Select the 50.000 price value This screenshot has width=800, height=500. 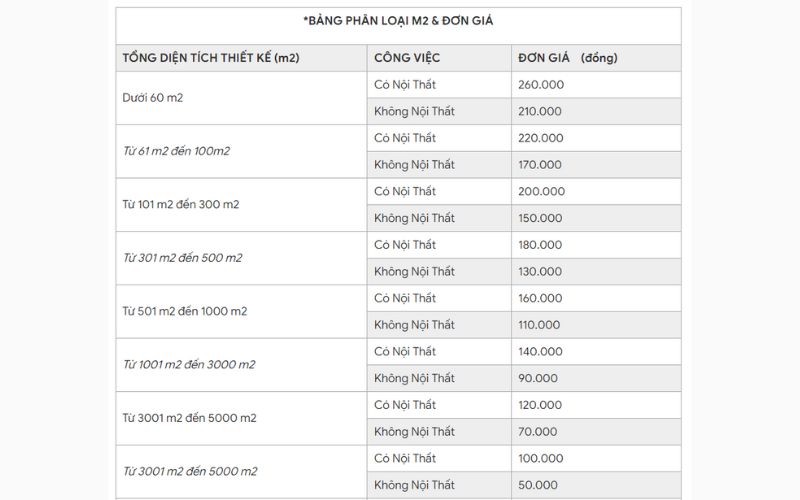[538, 485]
